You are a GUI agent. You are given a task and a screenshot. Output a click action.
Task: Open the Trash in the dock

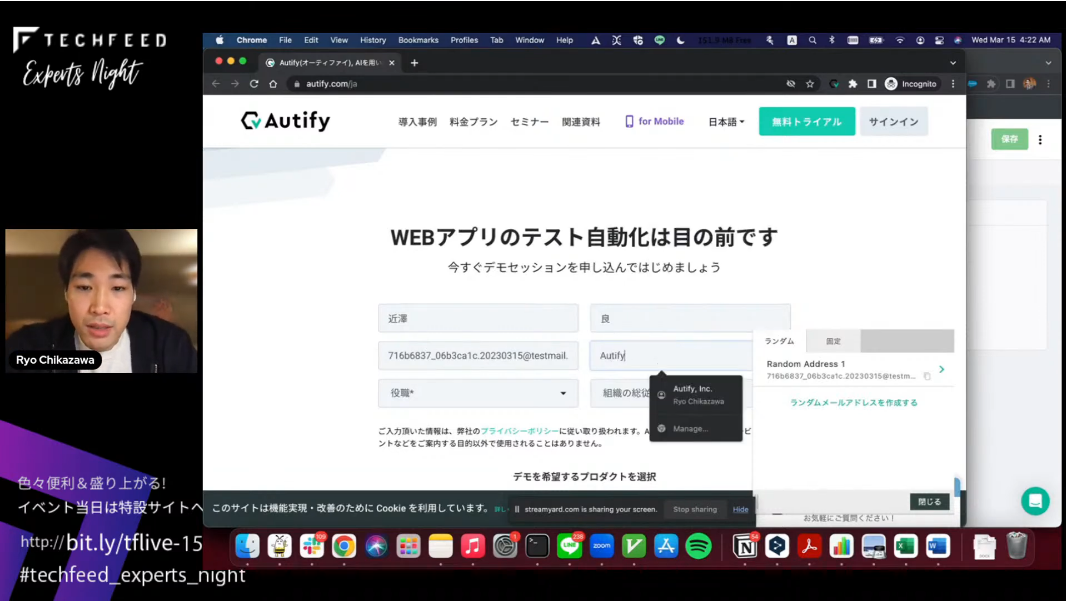[x=1017, y=546]
